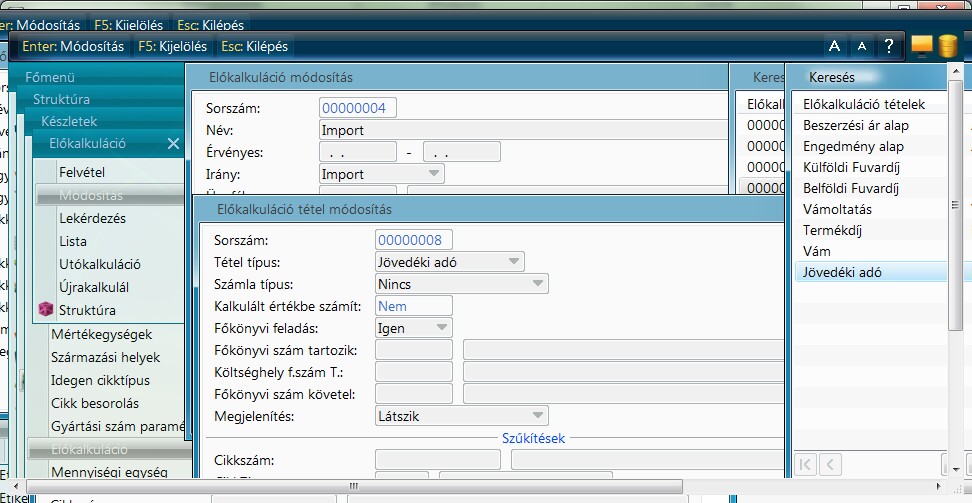The height and width of the screenshot is (503, 972).
Task: Click the small A font decrease icon
Action: pos(862,46)
